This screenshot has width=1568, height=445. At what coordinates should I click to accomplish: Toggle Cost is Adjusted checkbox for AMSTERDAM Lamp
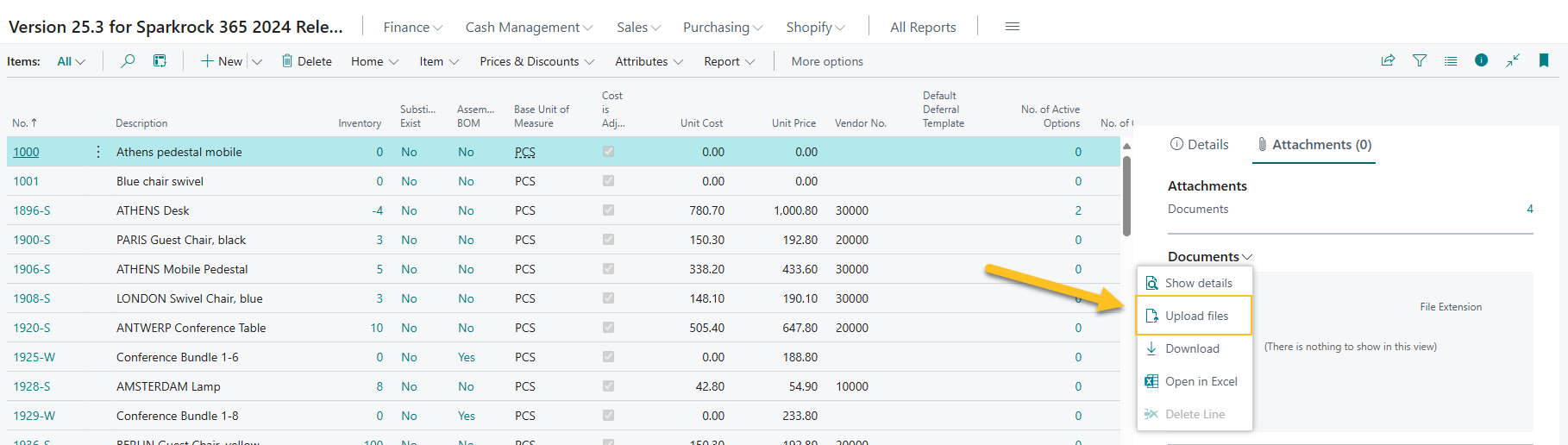pyautogui.click(x=608, y=386)
